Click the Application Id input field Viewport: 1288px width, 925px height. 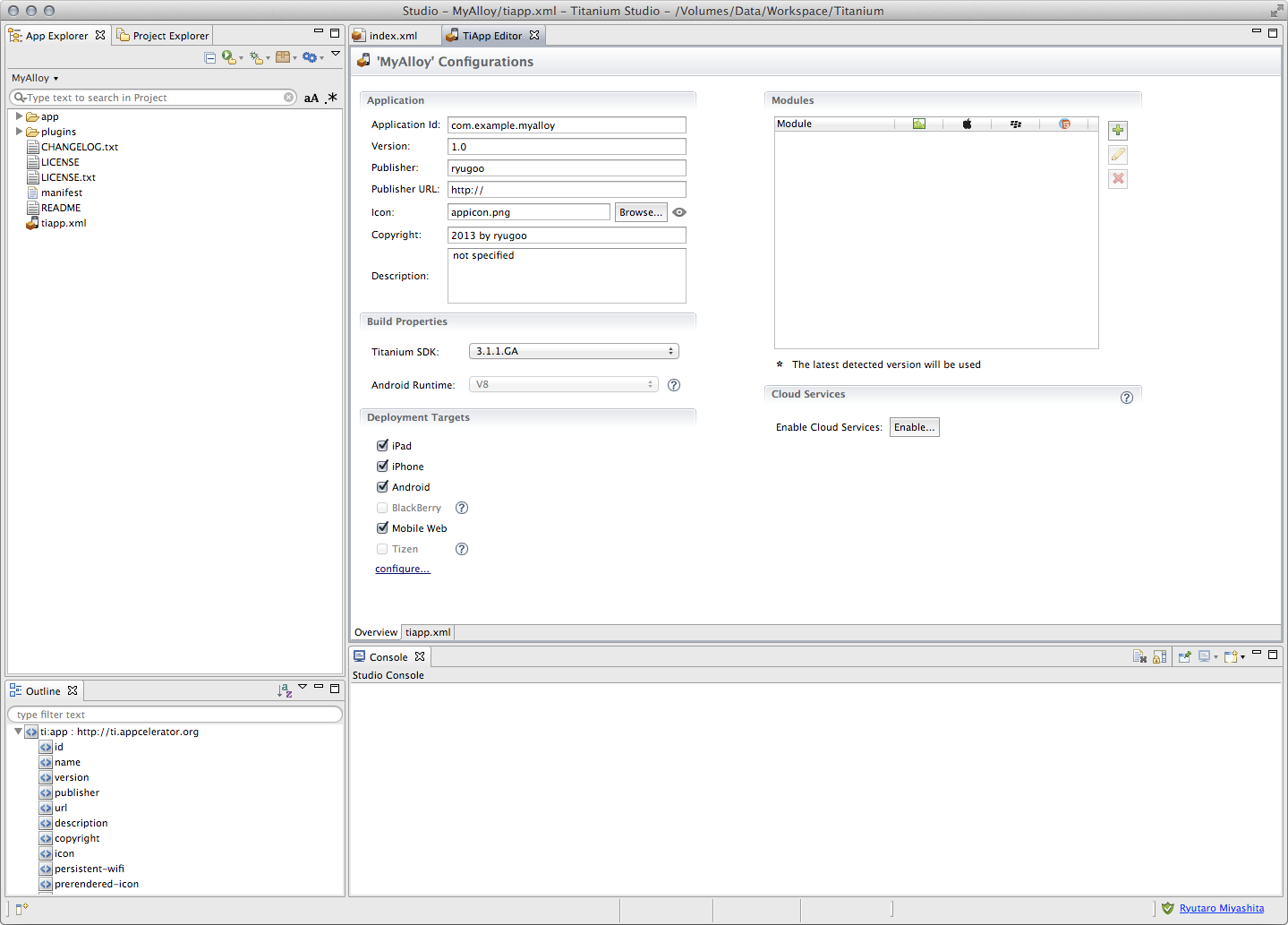point(567,125)
